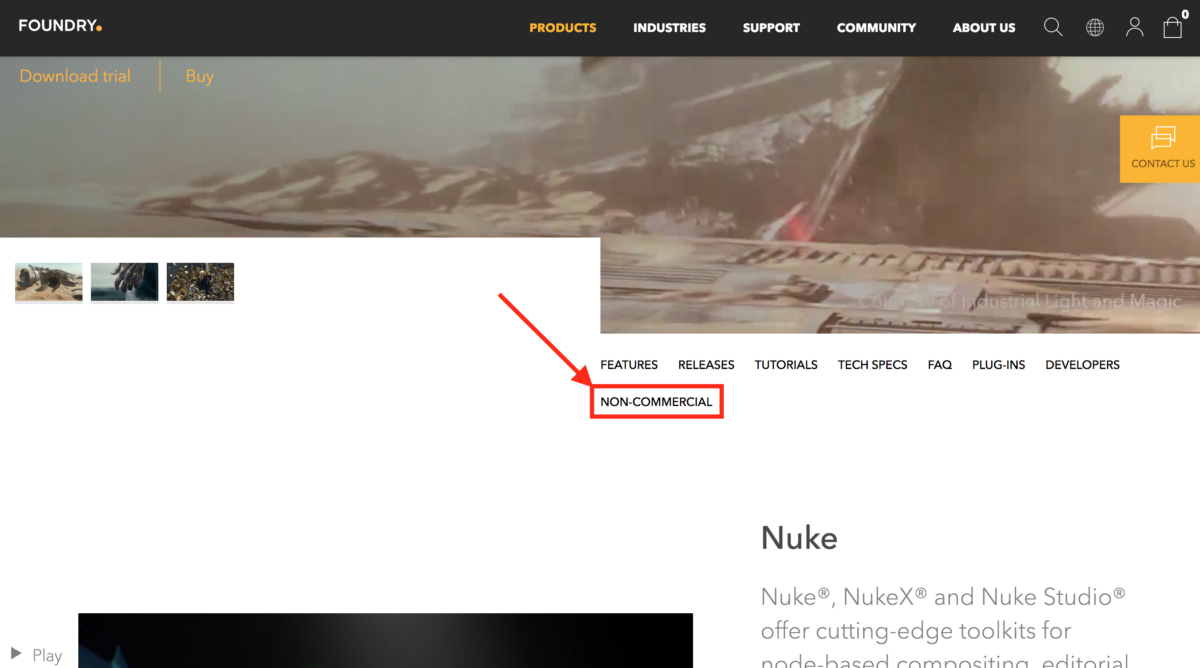Screen dimensions: 1200x668
Task: Go to the Releases tab
Action: click(706, 365)
